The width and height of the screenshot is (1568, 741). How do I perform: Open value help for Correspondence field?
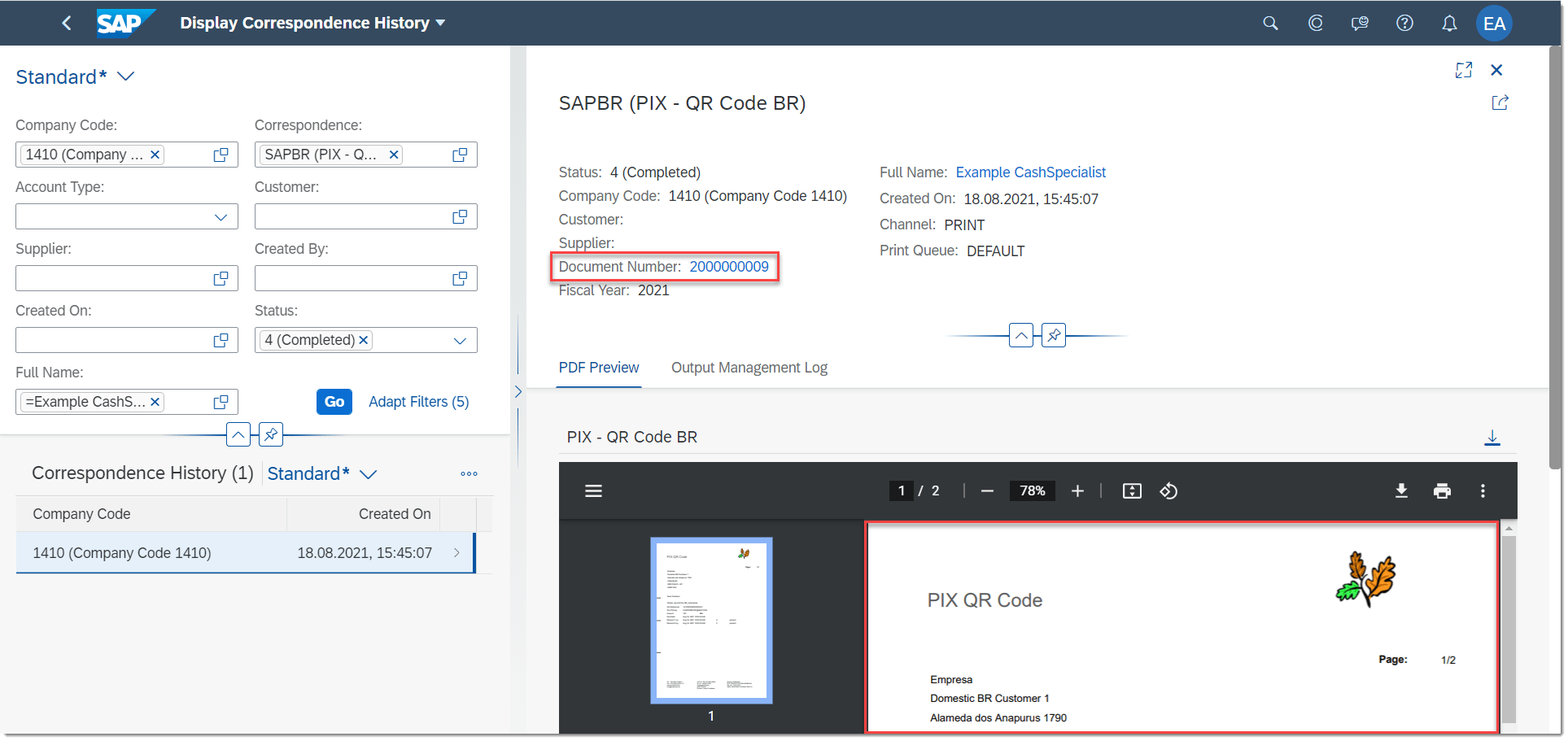coord(460,155)
